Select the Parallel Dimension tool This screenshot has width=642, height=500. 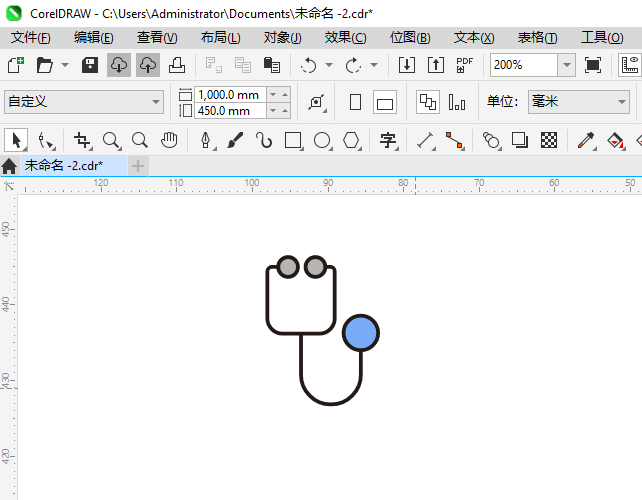[x=425, y=140]
